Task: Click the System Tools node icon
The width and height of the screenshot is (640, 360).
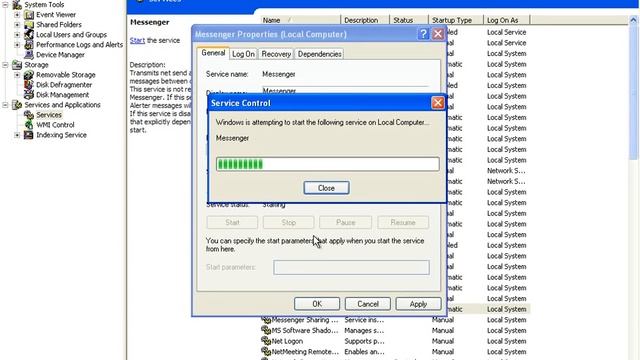Action: (17, 5)
